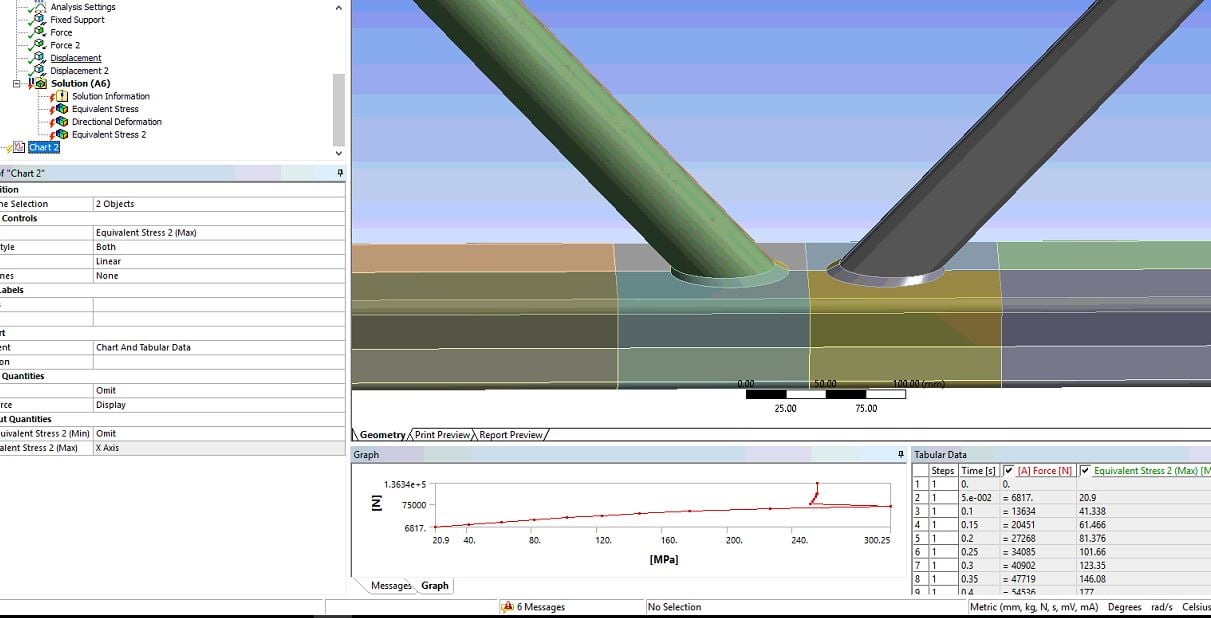Select Analysis Settings in the tree
This screenshot has height=618, width=1211.
pos(83,7)
